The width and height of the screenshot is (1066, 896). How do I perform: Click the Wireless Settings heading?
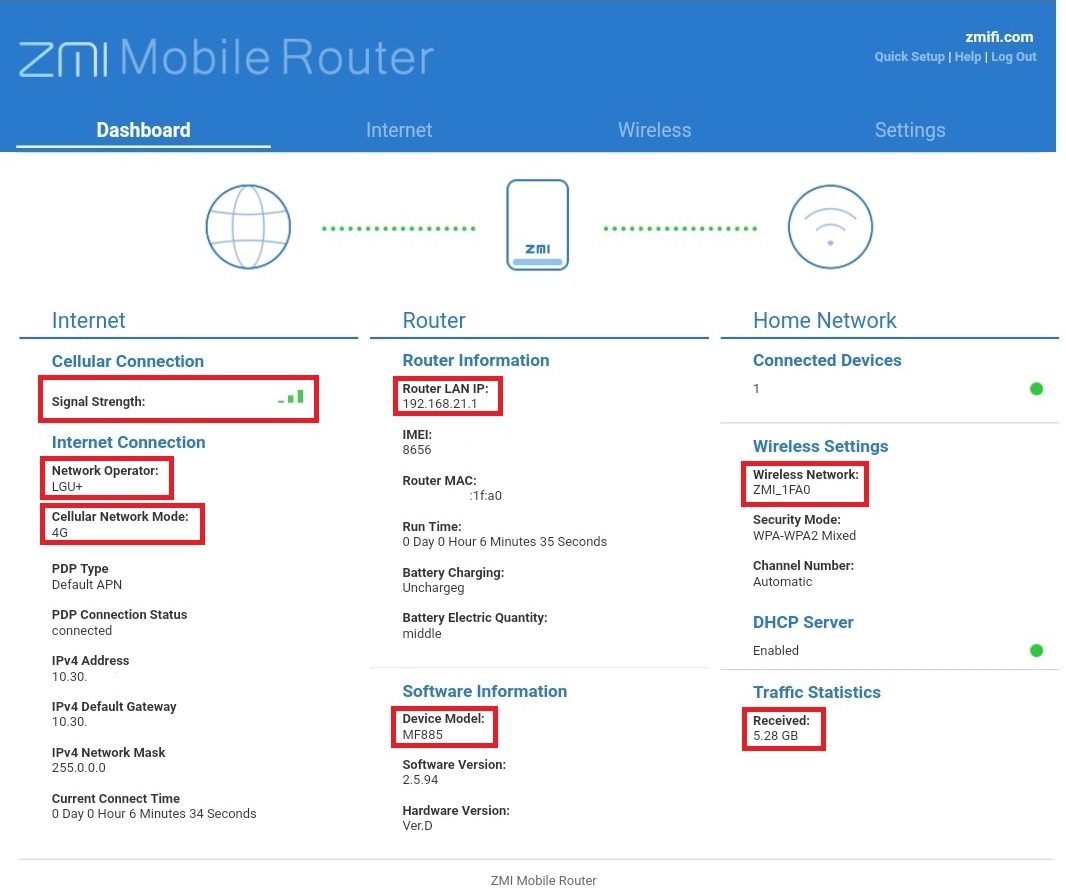[x=821, y=446]
